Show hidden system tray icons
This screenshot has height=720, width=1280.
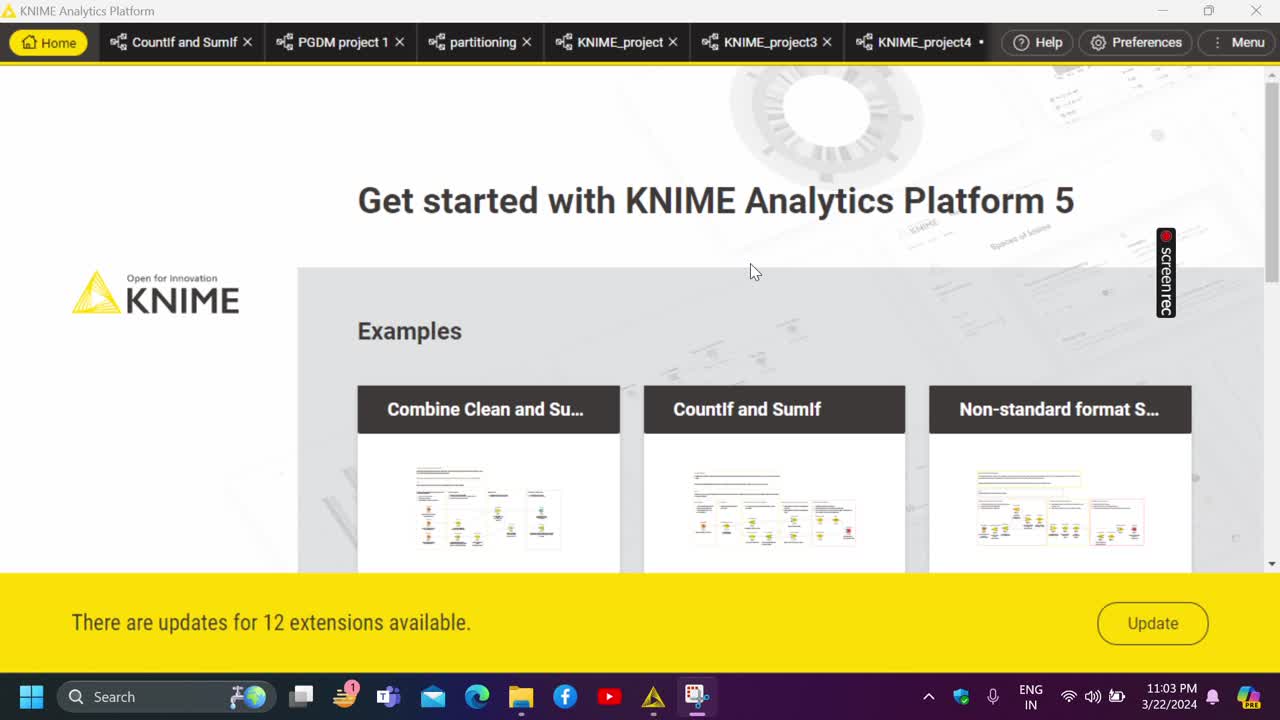pyautogui.click(x=928, y=697)
